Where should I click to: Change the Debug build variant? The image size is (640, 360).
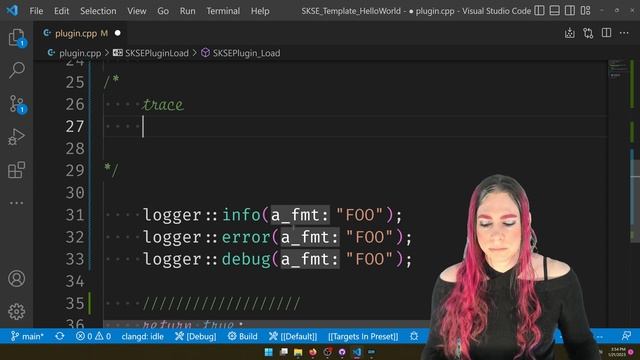coord(196,336)
